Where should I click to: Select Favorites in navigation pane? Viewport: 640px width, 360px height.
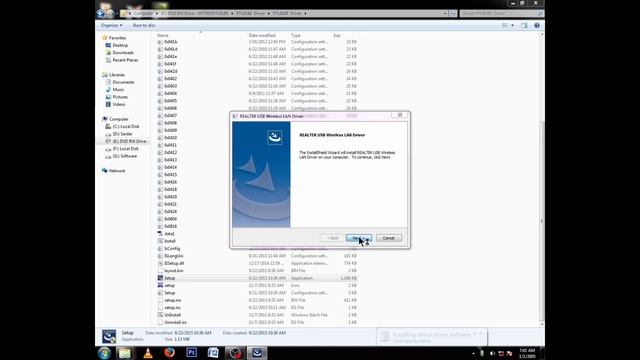tap(117, 38)
